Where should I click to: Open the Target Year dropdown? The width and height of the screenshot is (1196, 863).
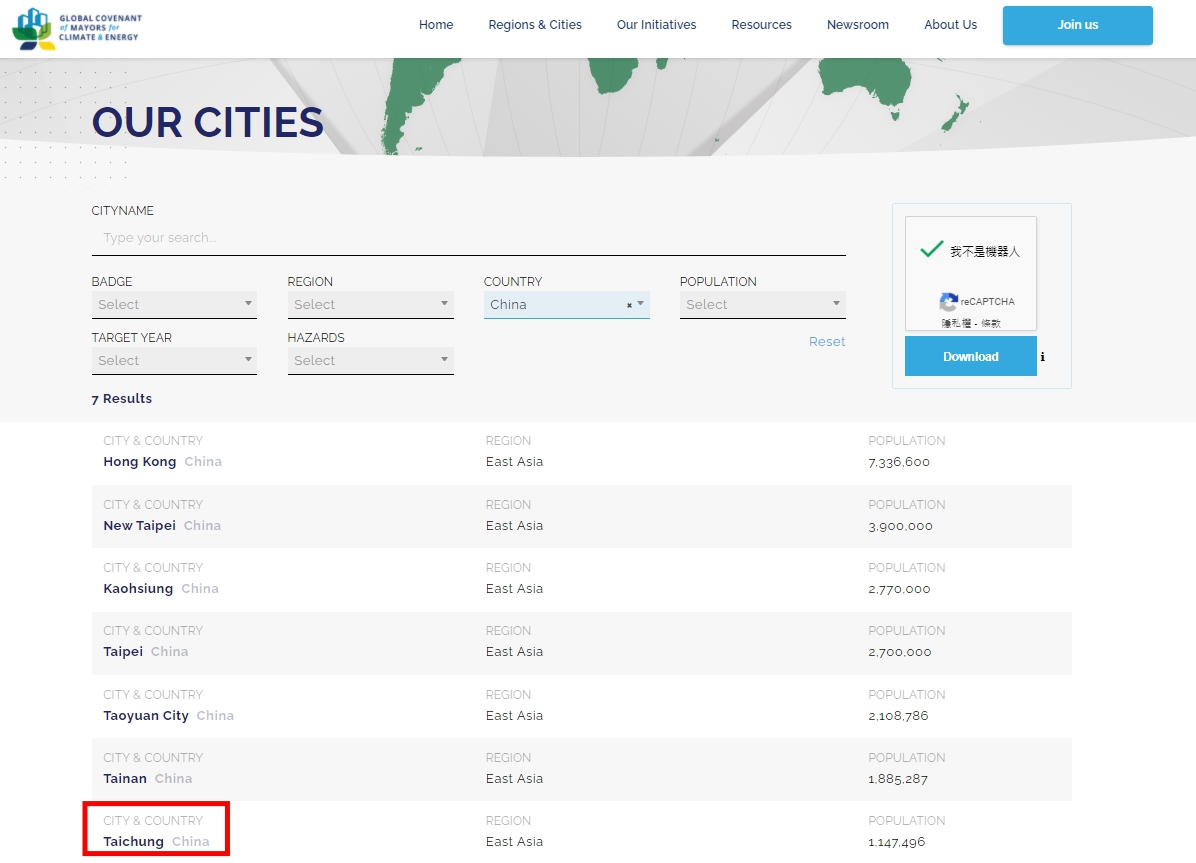(x=174, y=360)
